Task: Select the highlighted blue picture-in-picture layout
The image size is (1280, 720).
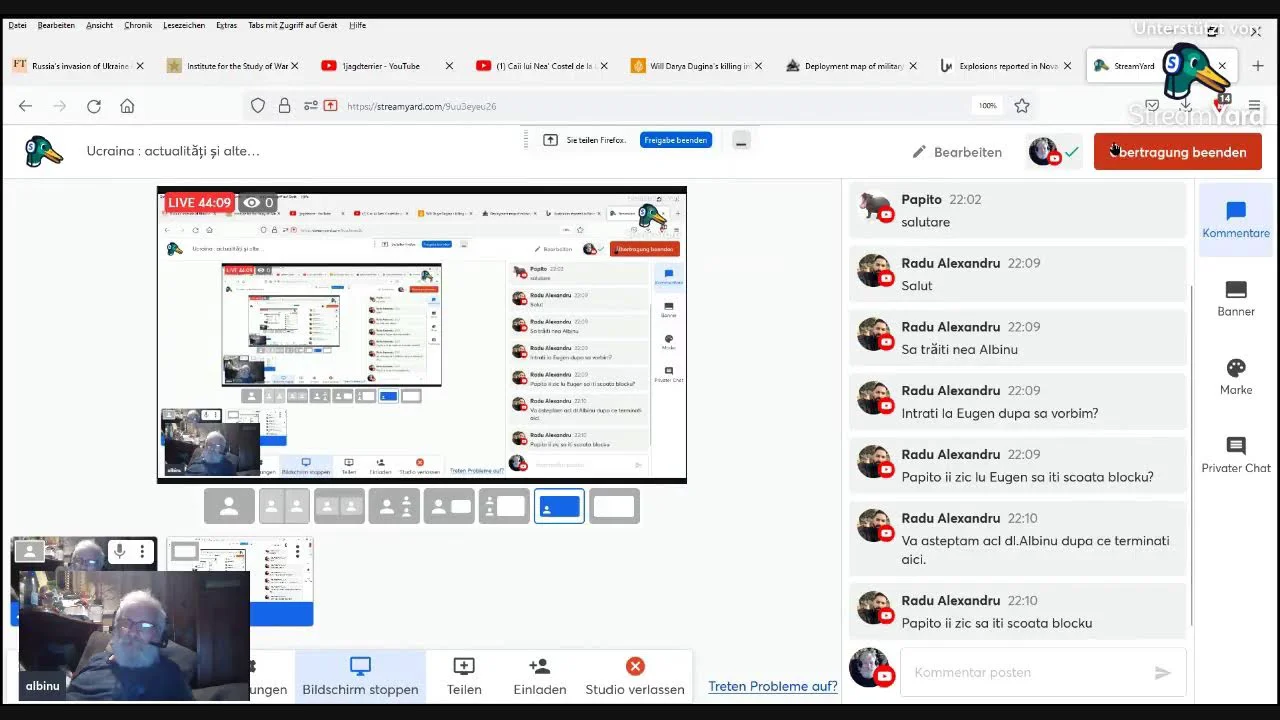Action: point(559,507)
